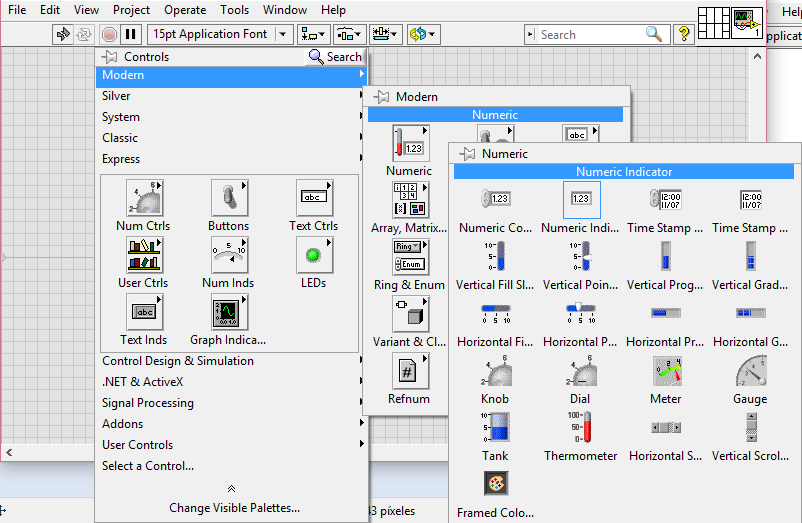Select the Vertical Fill Slide
This screenshot has height=523, width=802.
click(495, 256)
